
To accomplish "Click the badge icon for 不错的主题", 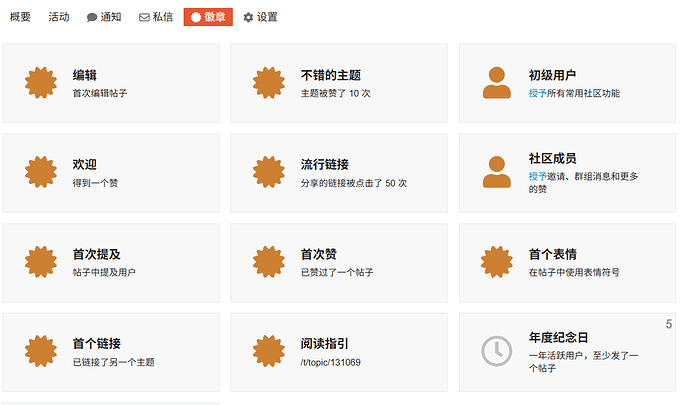I will (x=269, y=83).
